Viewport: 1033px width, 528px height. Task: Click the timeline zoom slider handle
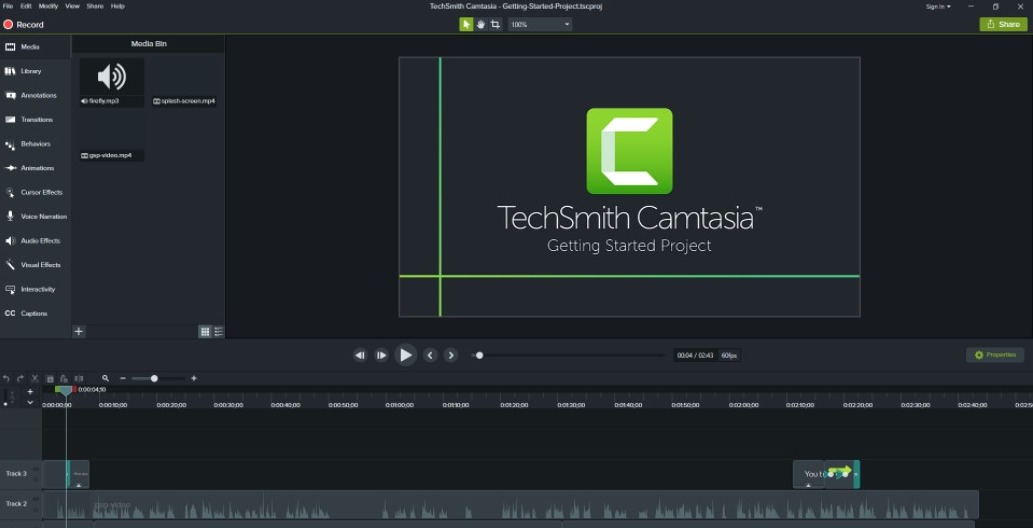pos(154,379)
